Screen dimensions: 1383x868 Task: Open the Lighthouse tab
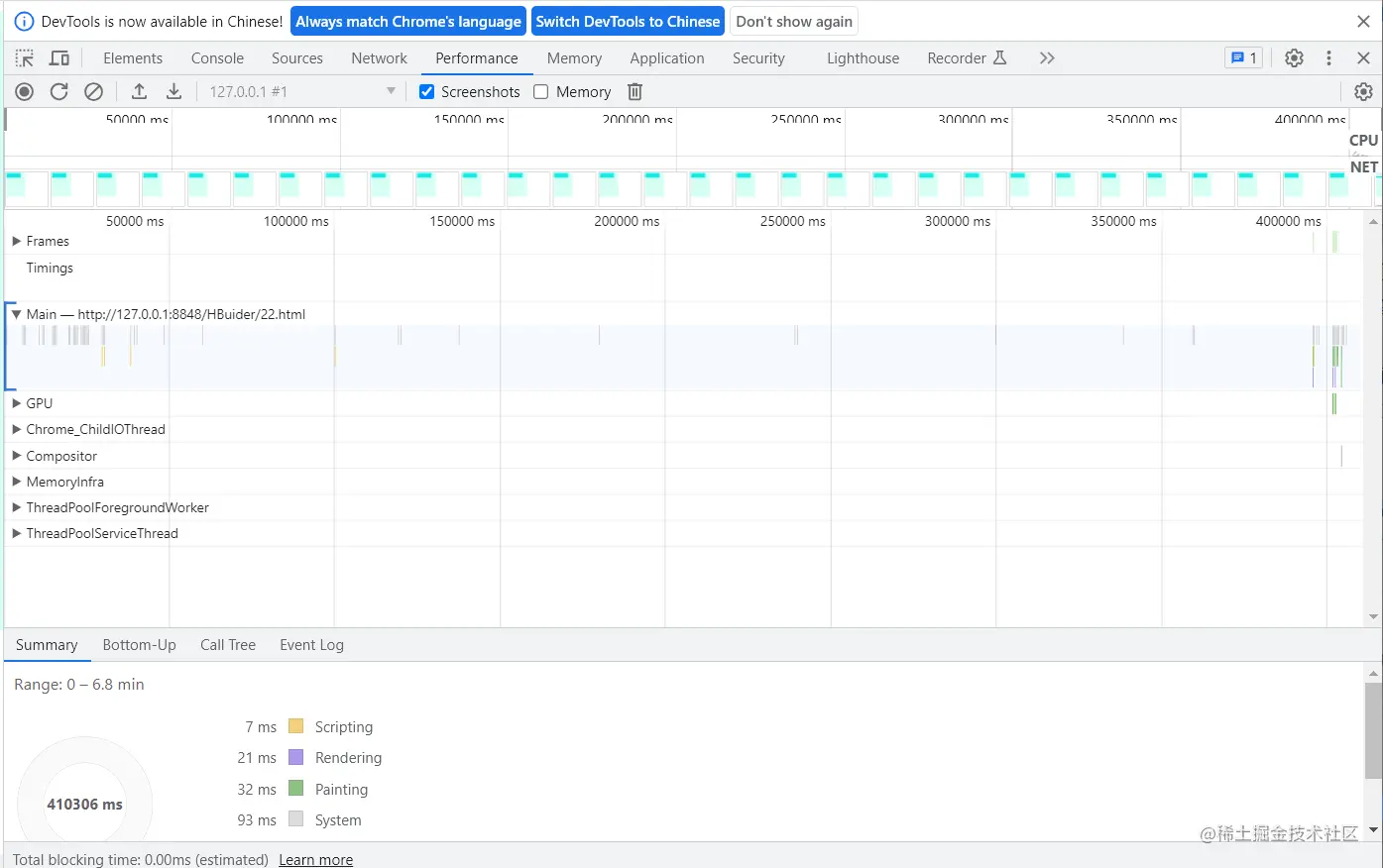pyautogui.click(x=864, y=58)
